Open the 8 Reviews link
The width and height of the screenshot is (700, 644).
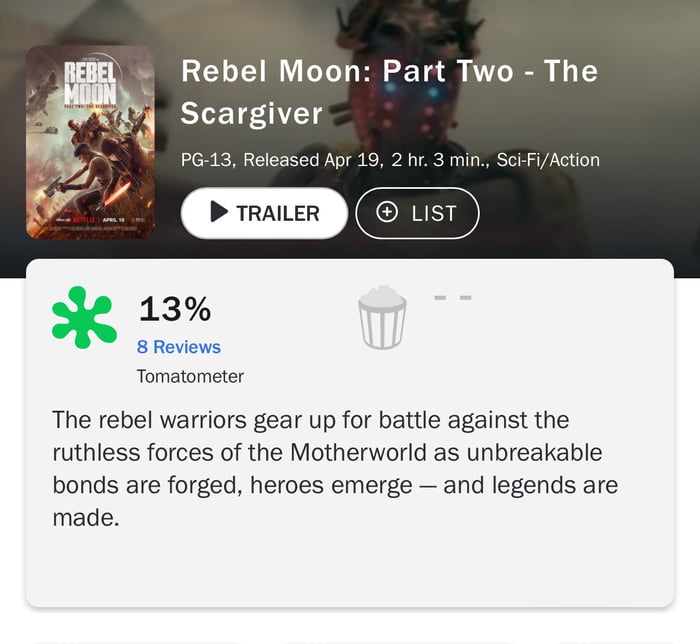(x=178, y=347)
